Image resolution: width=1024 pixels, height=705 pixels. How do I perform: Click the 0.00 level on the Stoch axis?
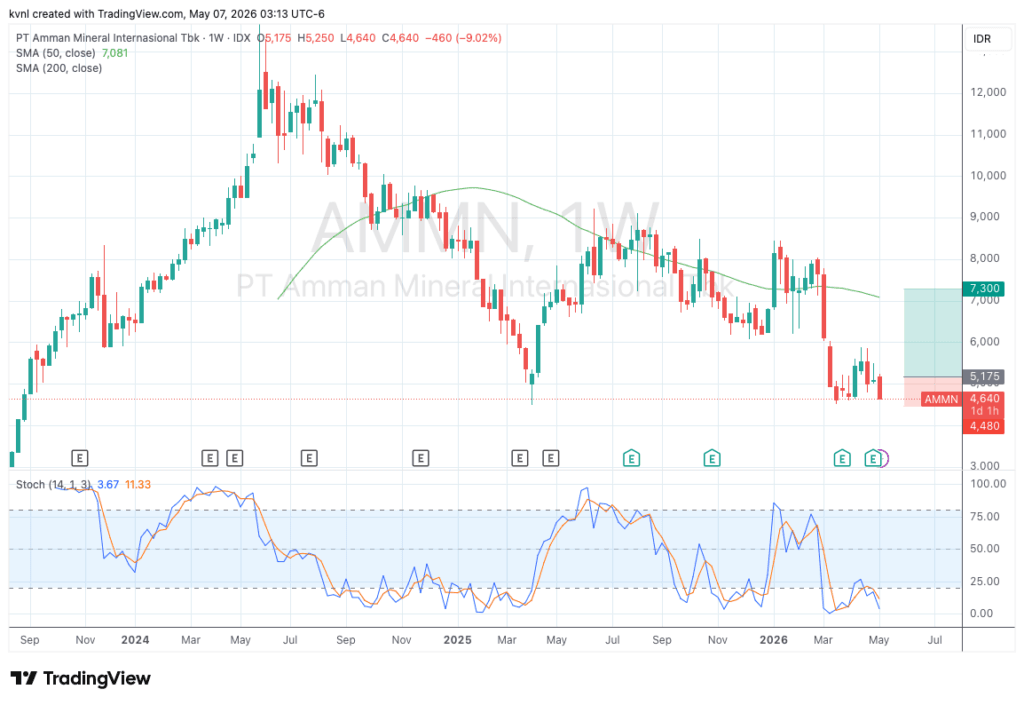click(982, 613)
